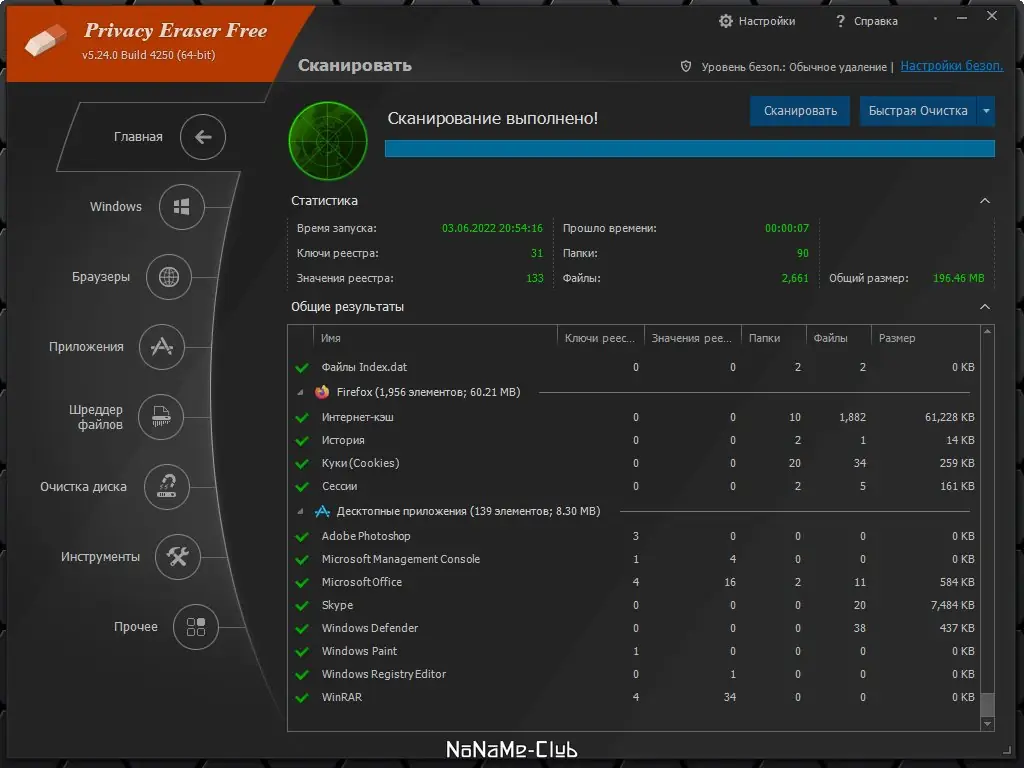Image resolution: width=1024 pixels, height=768 pixels.
Task: Click the 03.06.2022 20:54:16 start time
Action: tap(492, 228)
